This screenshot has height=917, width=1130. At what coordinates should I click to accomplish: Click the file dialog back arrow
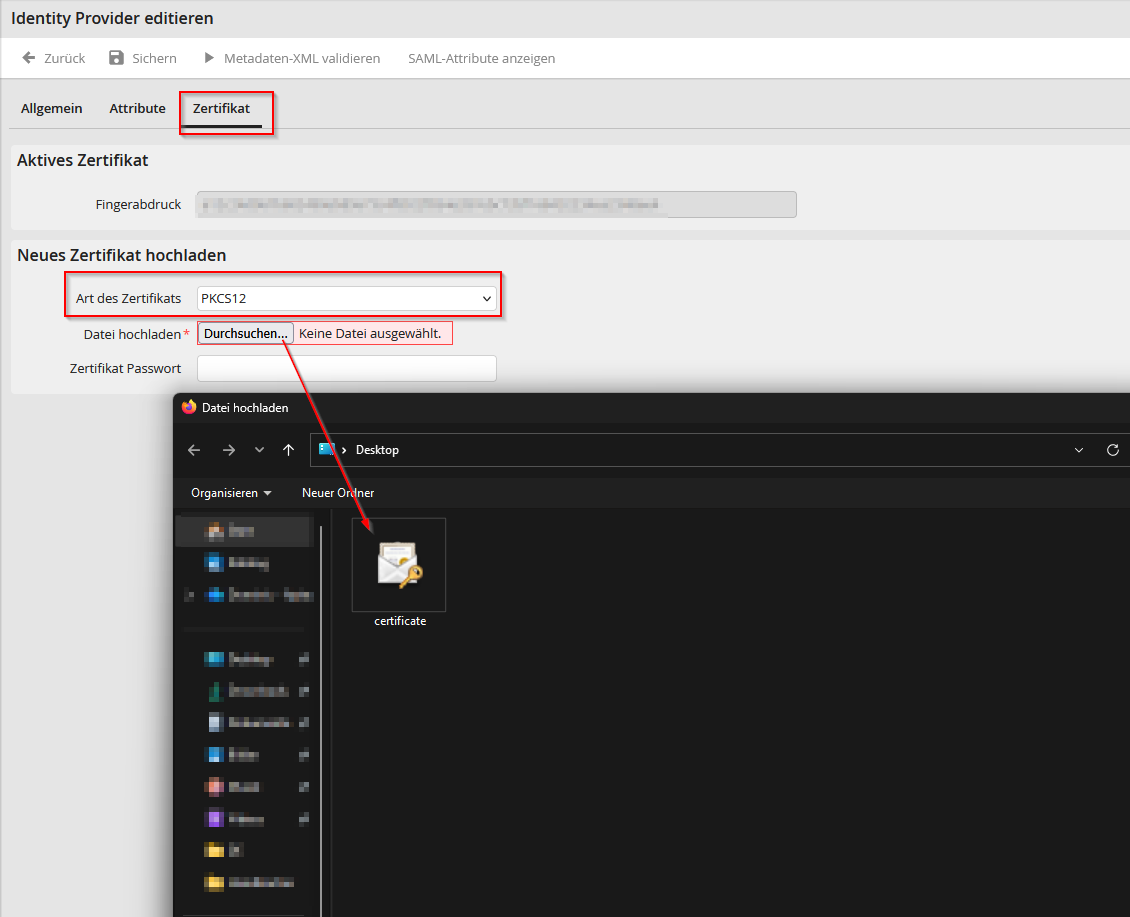click(194, 450)
